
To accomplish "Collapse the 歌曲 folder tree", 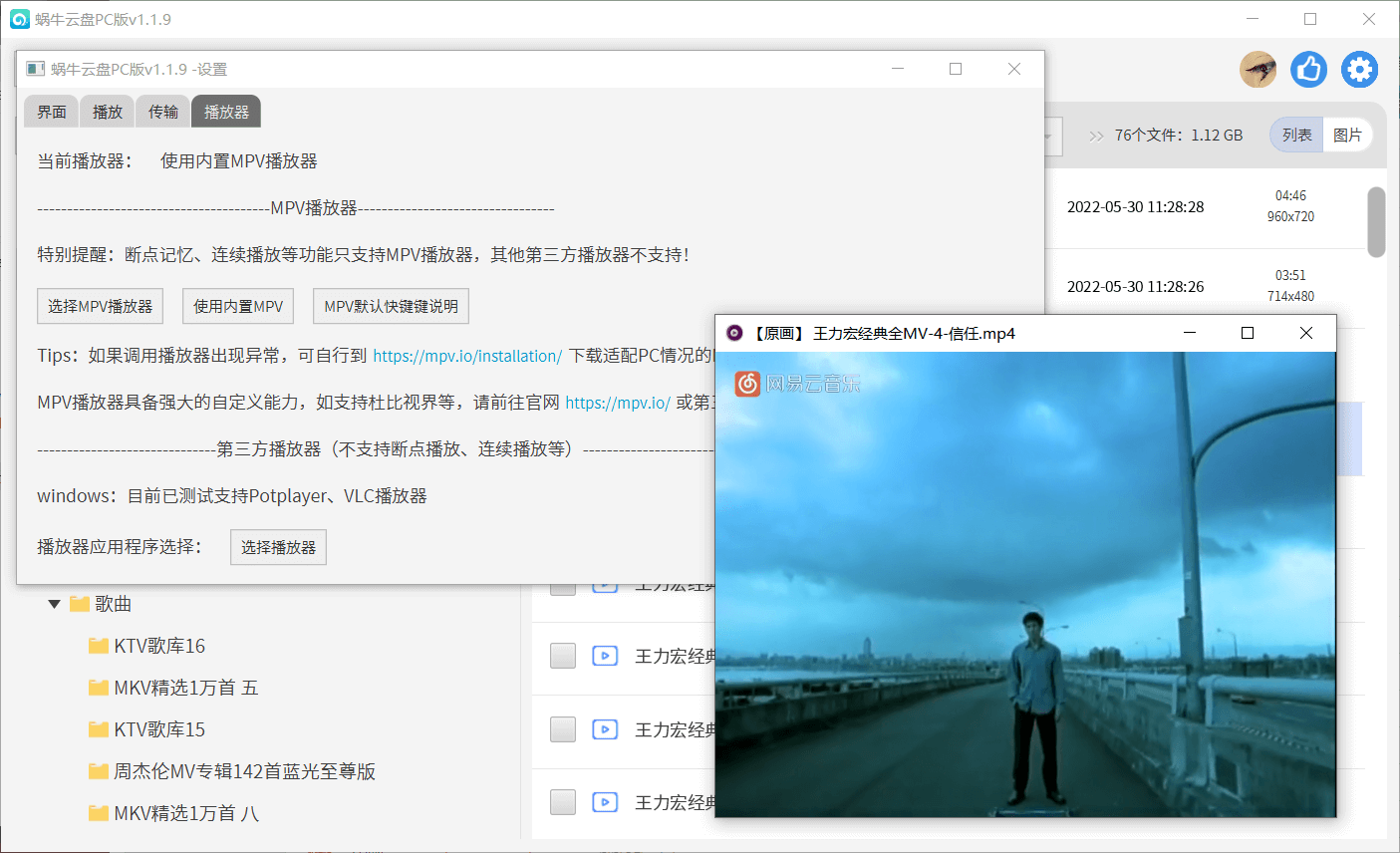I will (x=54, y=604).
